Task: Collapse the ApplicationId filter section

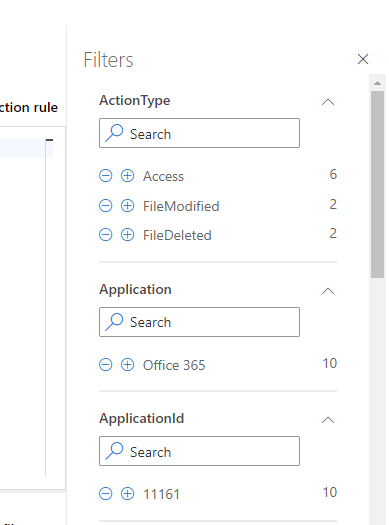Action: (x=328, y=420)
